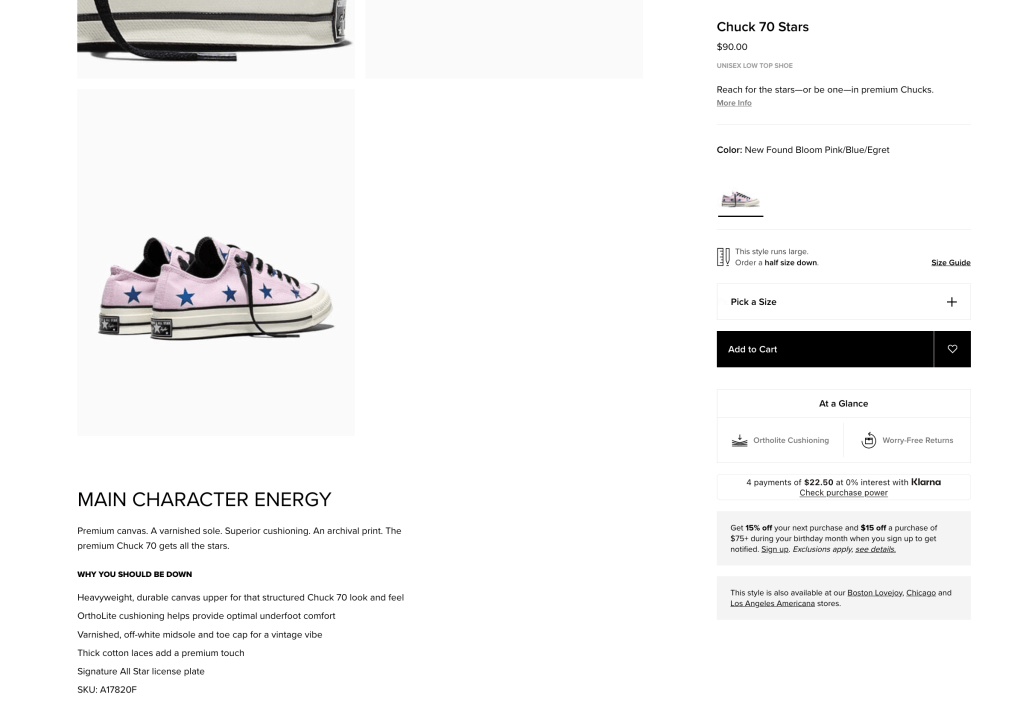The height and width of the screenshot is (703, 1023).
Task: Open the see details exclusions link
Action: (x=875, y=549)
